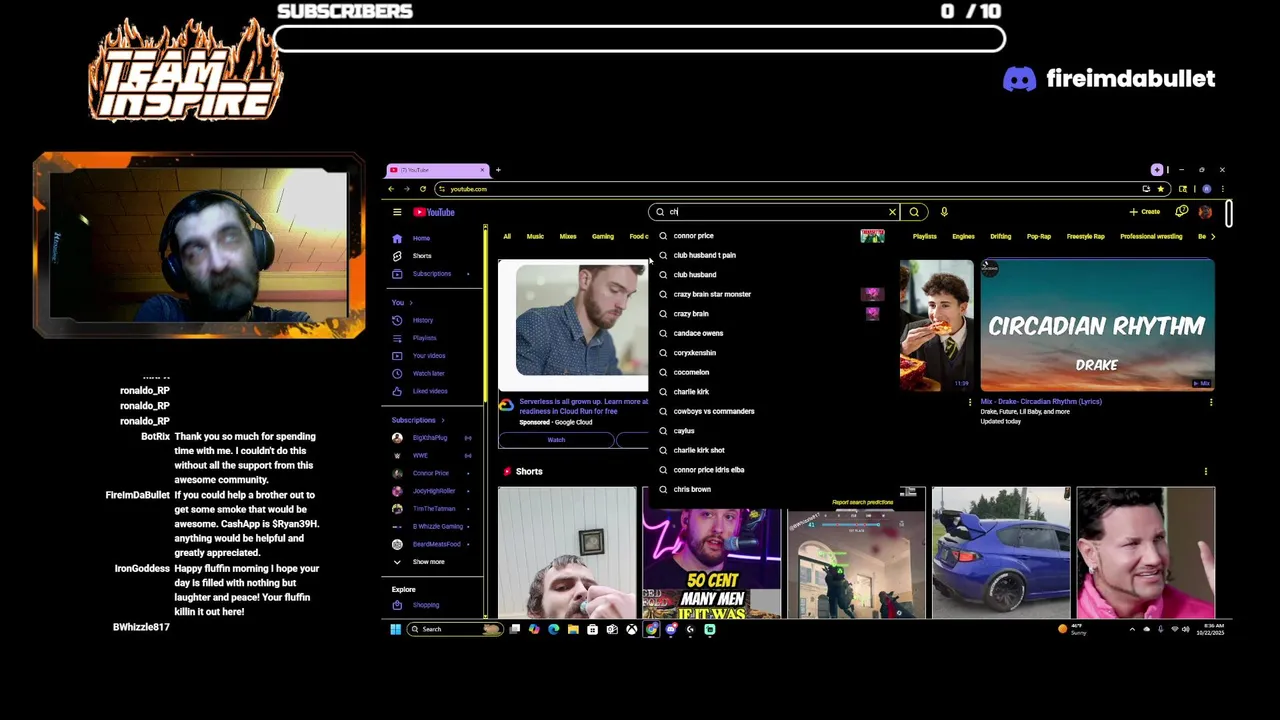Viewport: 1280px width, 720px height.
Task: Open the YouTube account avatar menu
Action: tap(1205, 212)
